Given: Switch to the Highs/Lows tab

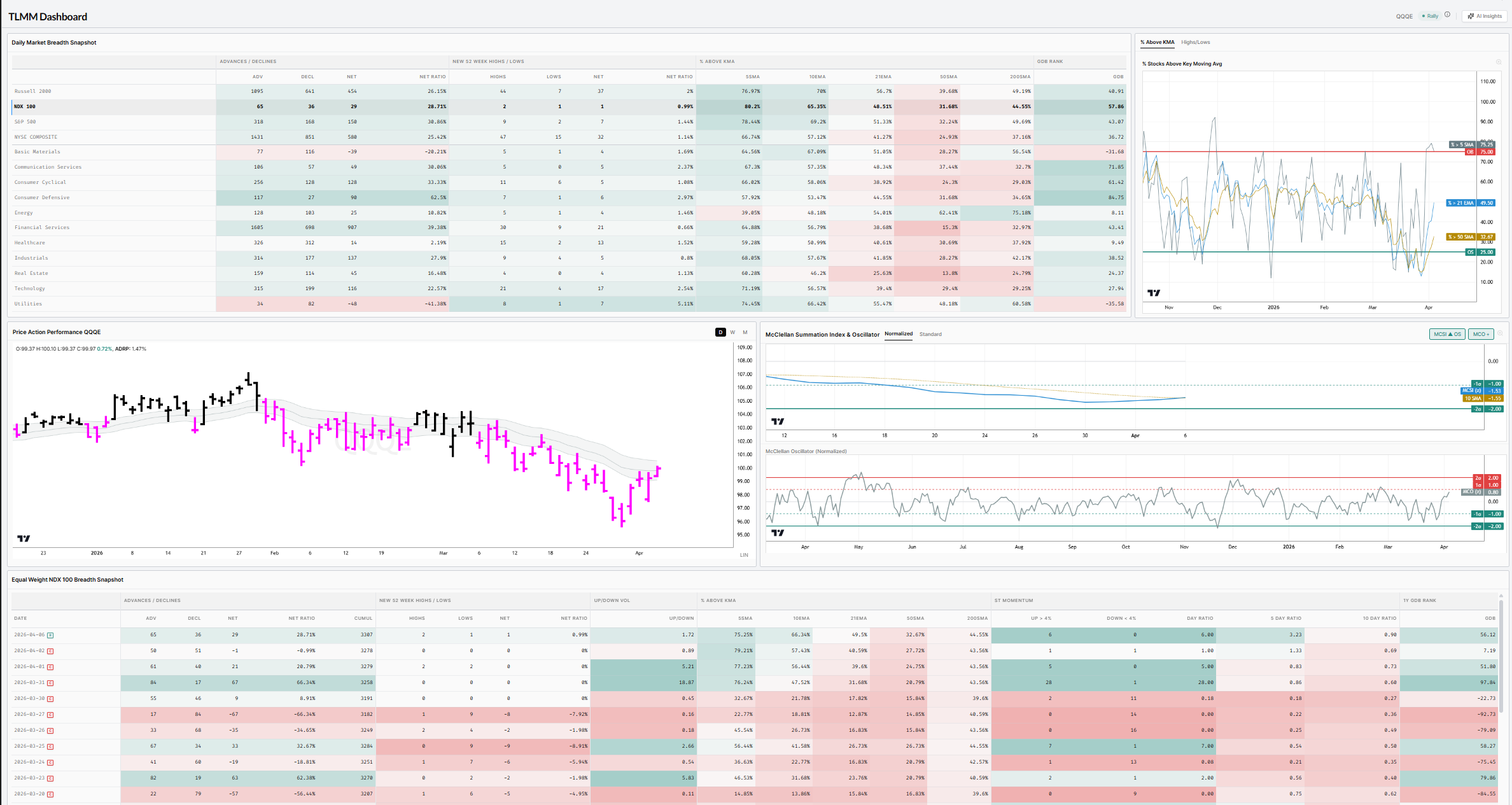Looking at the screenshot, I should coord(1195,42).
